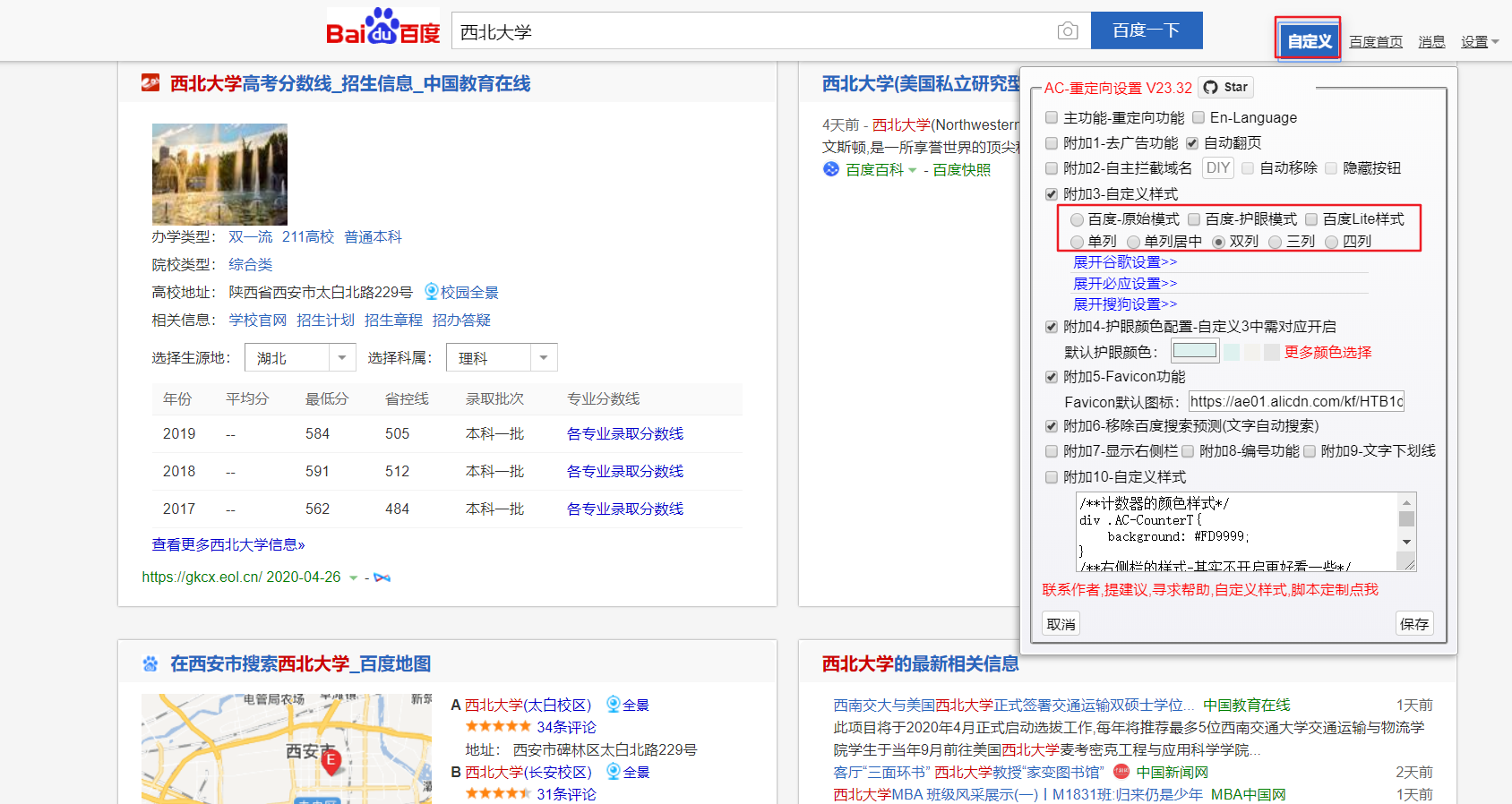Open 百度首页 in the top bar
This screenshot has height=804, width=1512.
tap(1376, 42)
